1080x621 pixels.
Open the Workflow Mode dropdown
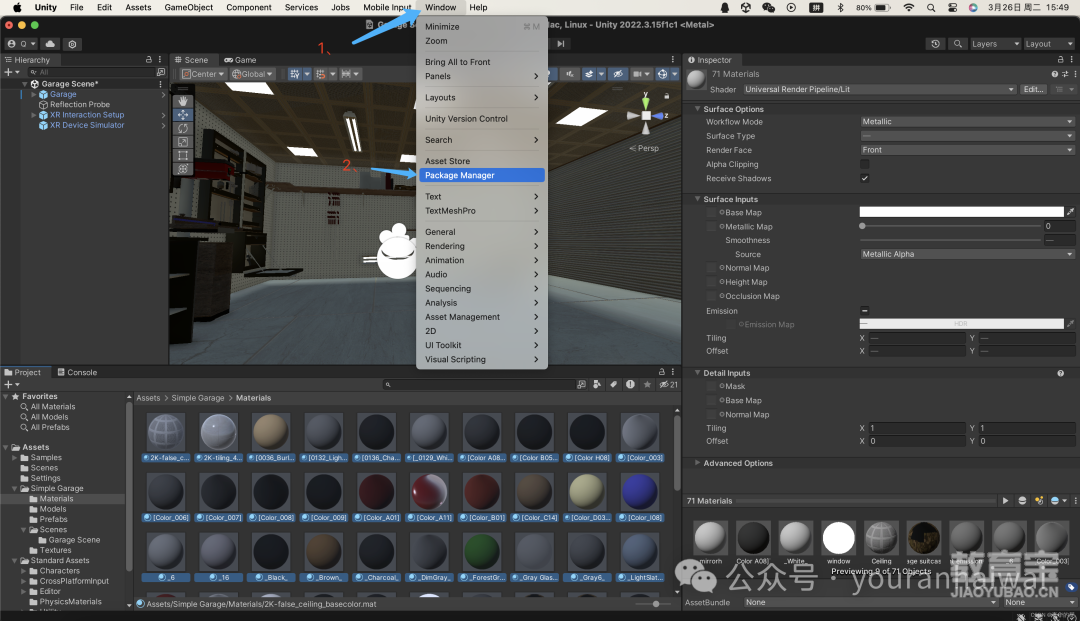click(967, 122)
